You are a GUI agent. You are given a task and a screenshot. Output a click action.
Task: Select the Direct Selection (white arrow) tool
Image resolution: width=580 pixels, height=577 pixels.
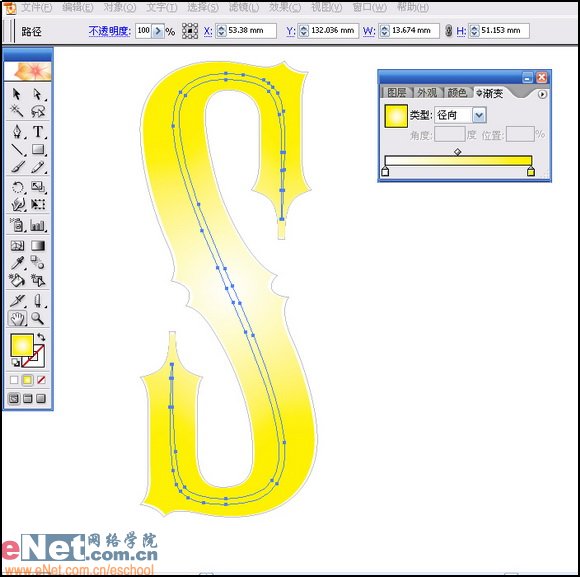click(37, 94)
